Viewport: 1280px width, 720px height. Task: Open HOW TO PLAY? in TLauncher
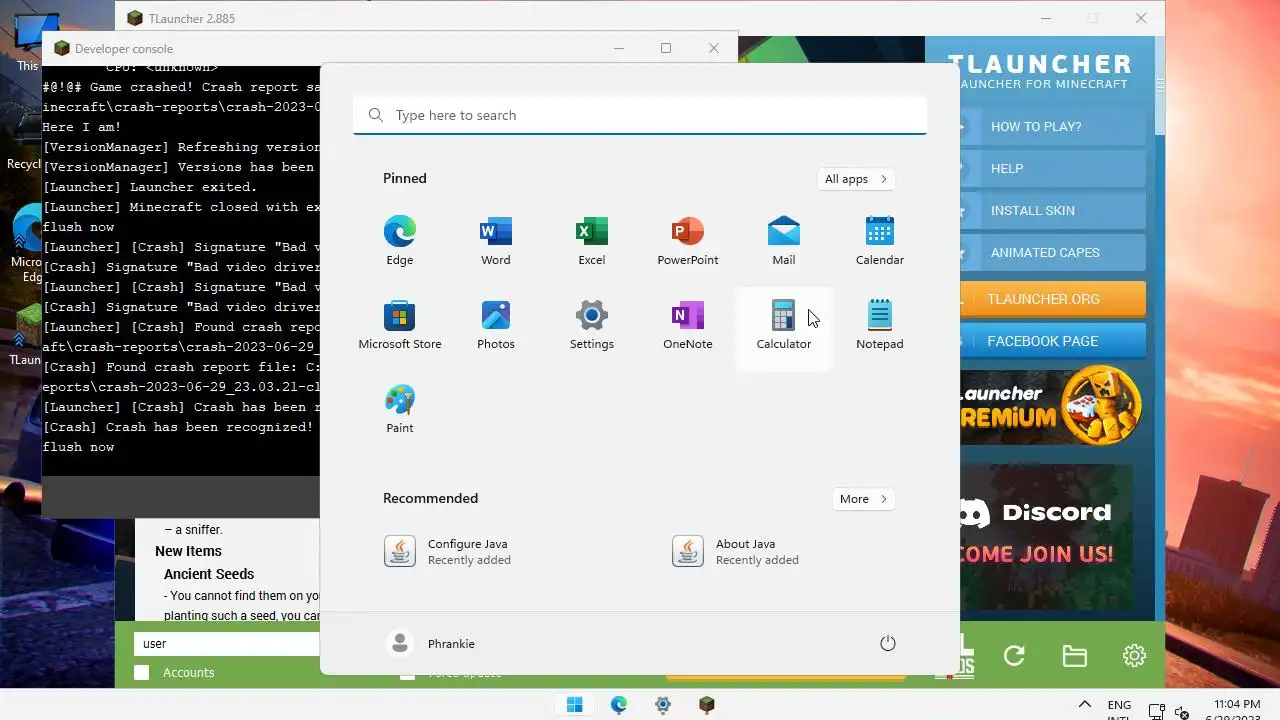1052,127
